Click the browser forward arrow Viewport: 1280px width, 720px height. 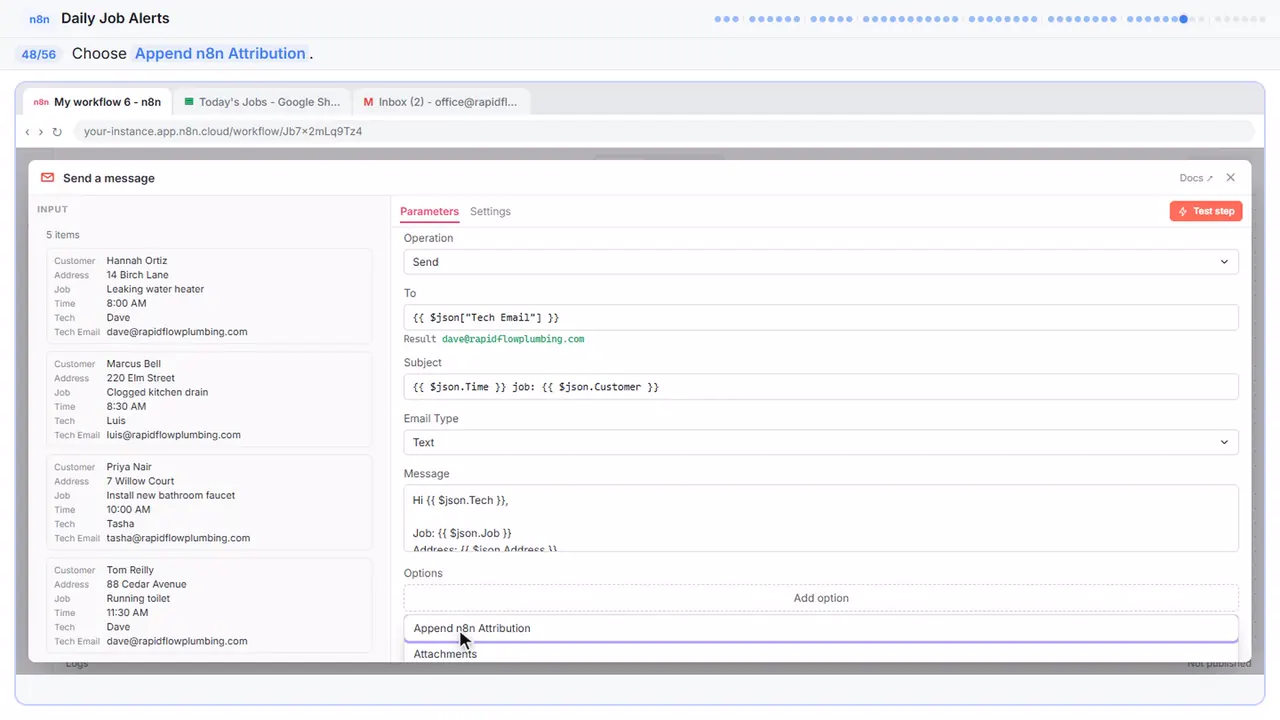41,131
